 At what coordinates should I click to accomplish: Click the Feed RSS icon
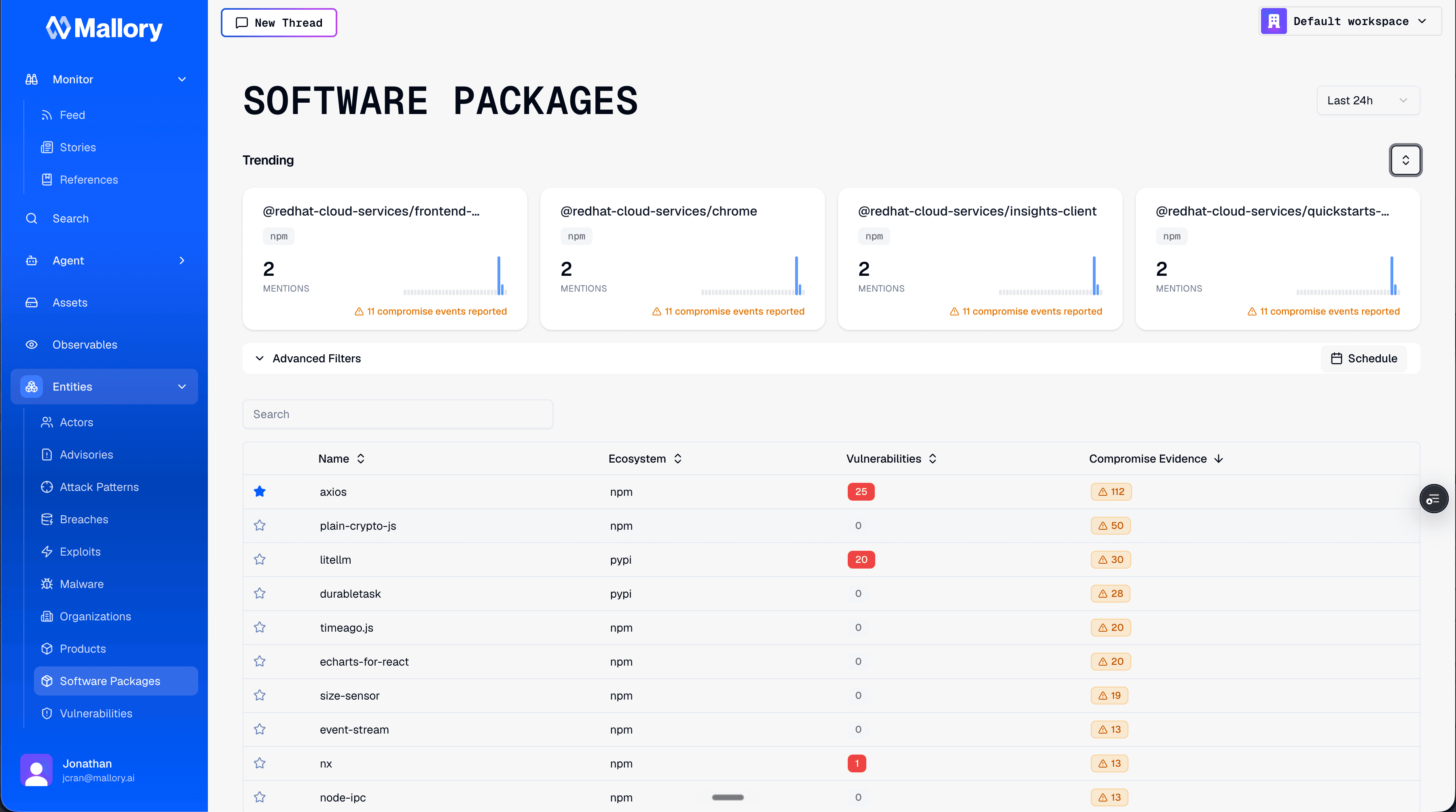pyautogui.click(x=47, y=115)
